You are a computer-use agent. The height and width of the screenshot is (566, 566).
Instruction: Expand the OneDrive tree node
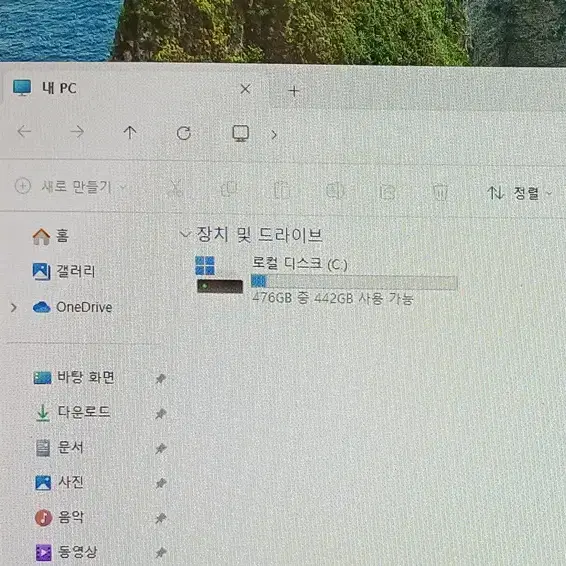(14, 308)
